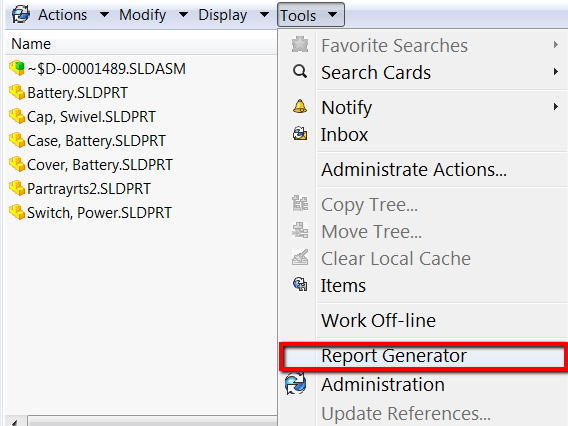Click the Items icon in Tools menu
Viewport: 568px width, 426px height.
pos(300,284)
